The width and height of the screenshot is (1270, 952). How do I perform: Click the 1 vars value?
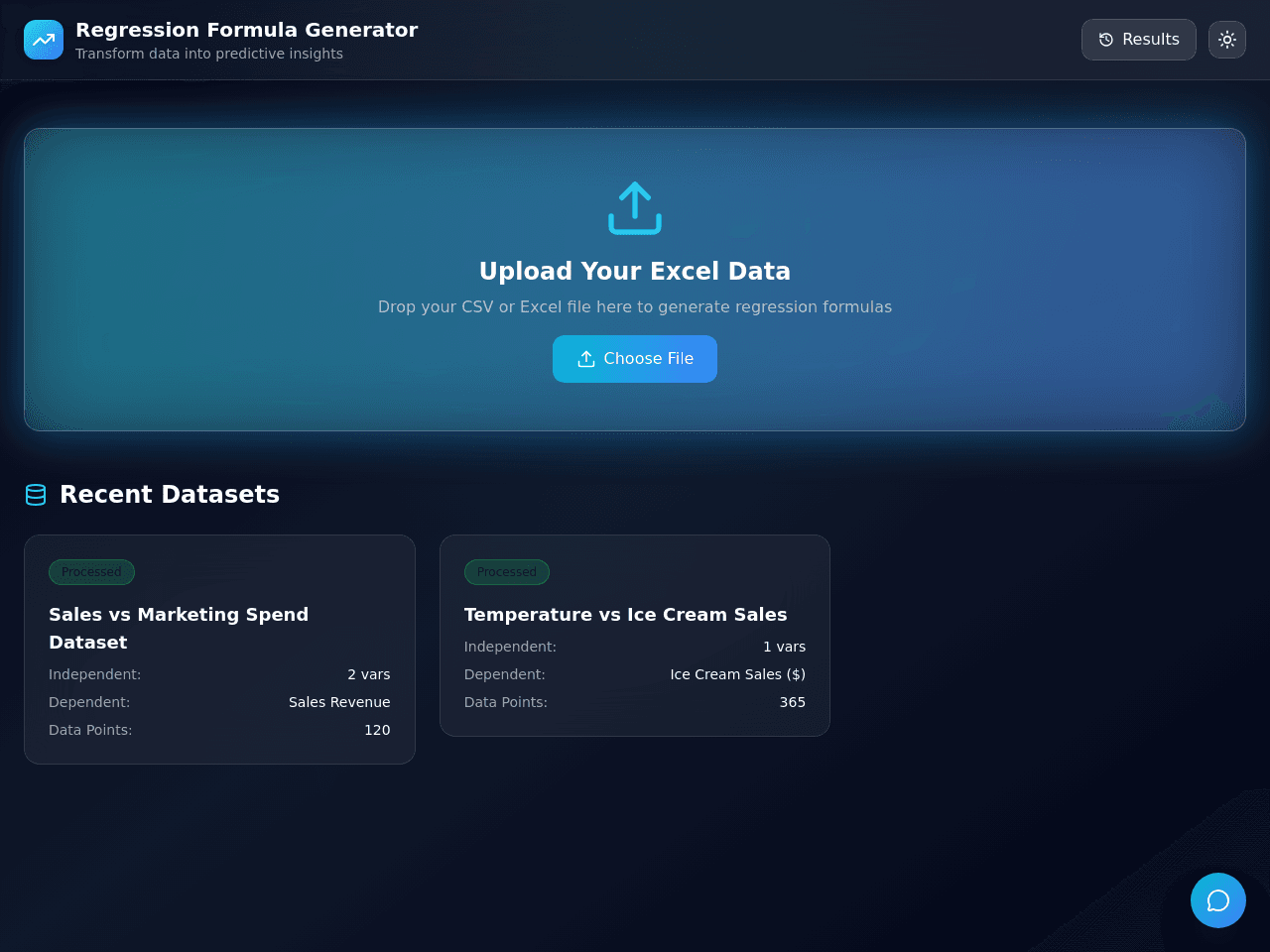click(x=785, y=647)
